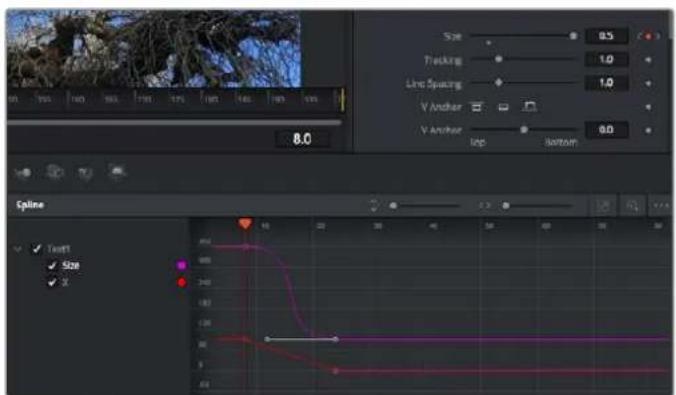This screenshot has height=395, width=676.
Task: Click the purple Size keyframe at the playhead
Action: pos(246,247)
